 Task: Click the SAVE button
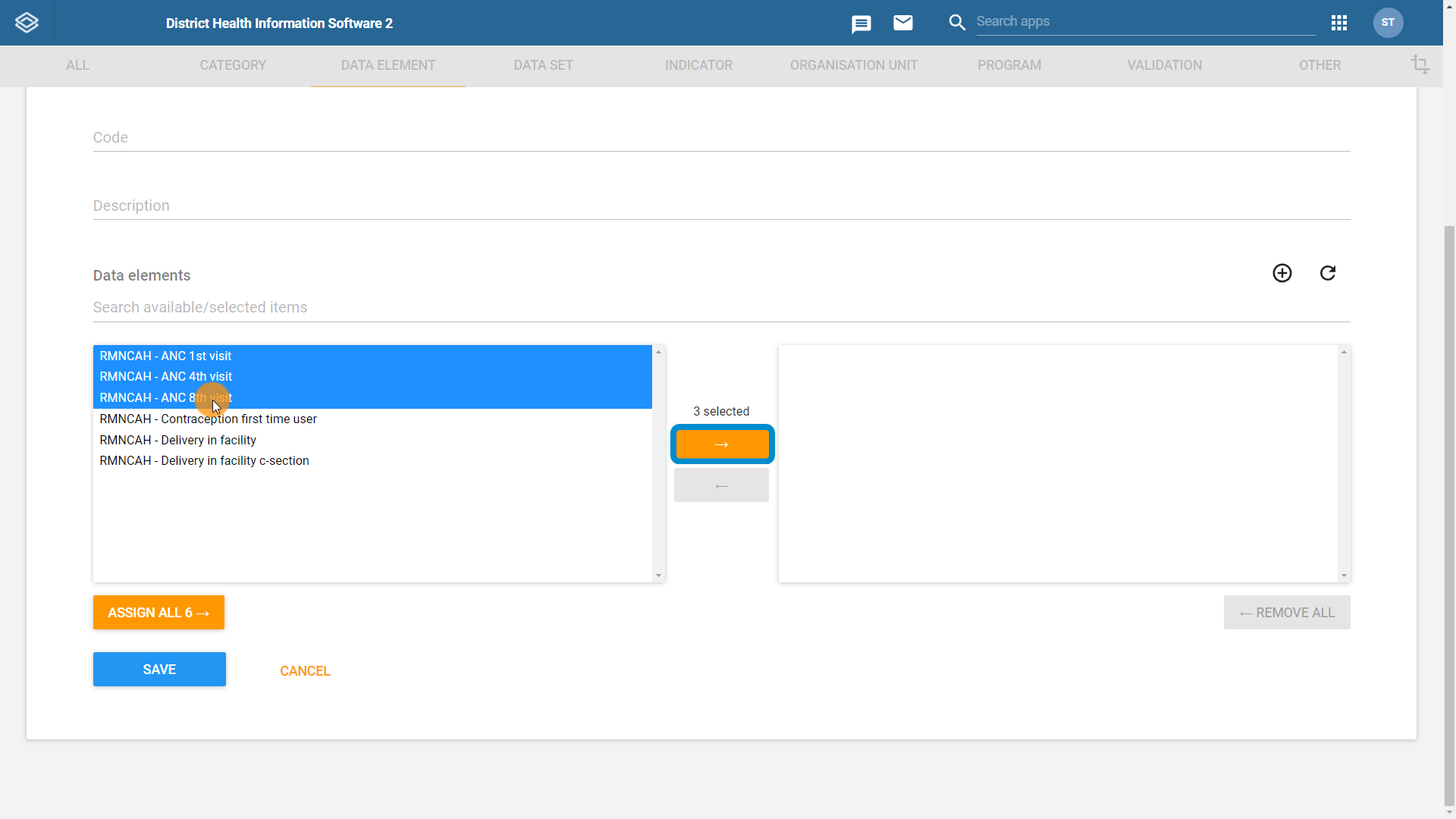(x=159, y=669)
